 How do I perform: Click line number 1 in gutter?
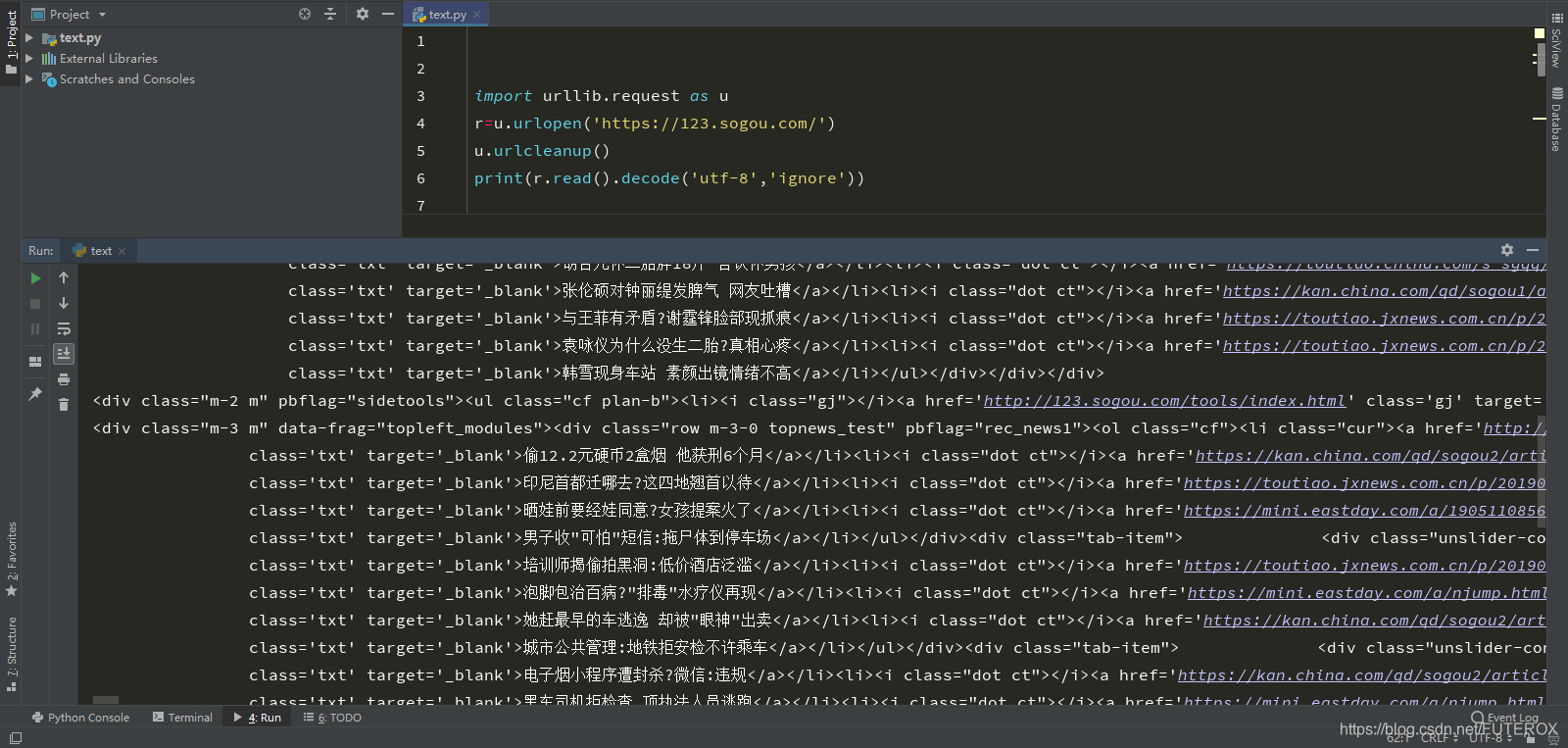click(x=420, y=41)
